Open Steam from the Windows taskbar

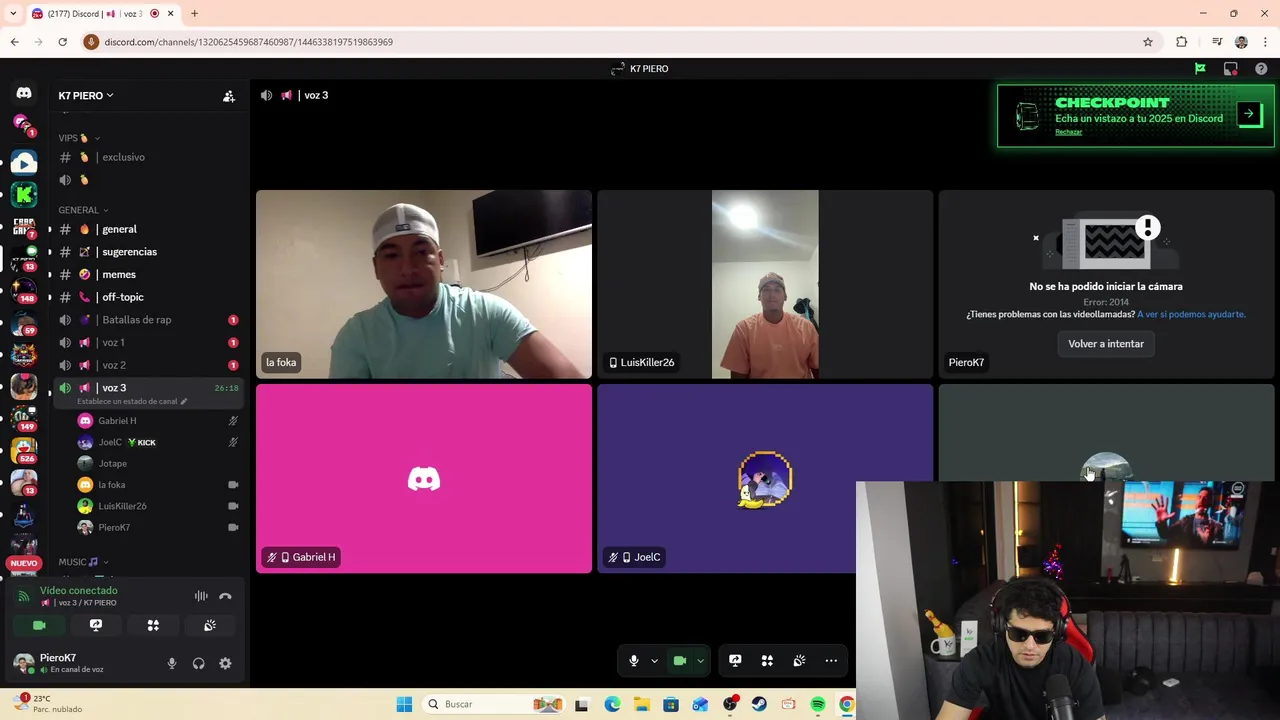click(759, 704)
